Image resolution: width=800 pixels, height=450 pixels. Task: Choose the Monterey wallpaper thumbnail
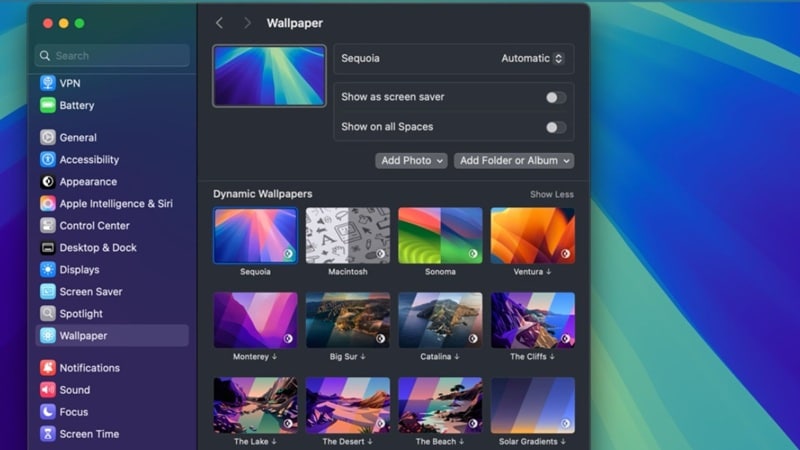click(x=255, y=320)
